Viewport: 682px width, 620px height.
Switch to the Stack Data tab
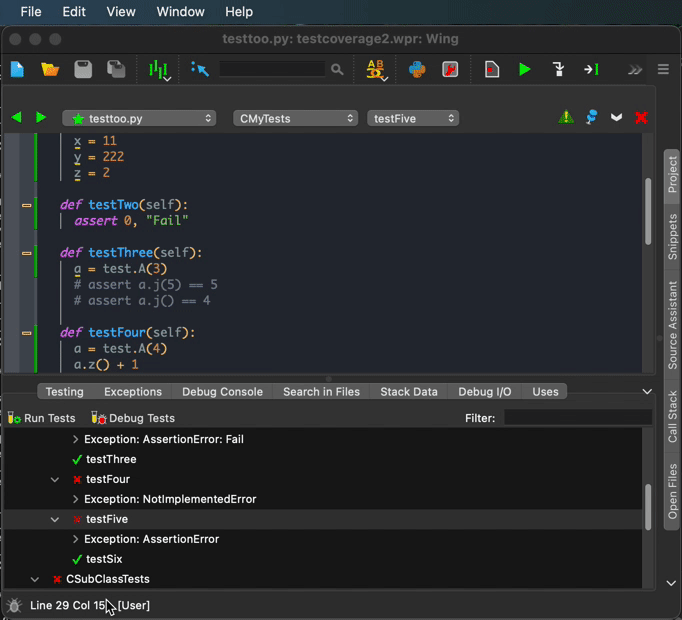(x=409, y=392)
